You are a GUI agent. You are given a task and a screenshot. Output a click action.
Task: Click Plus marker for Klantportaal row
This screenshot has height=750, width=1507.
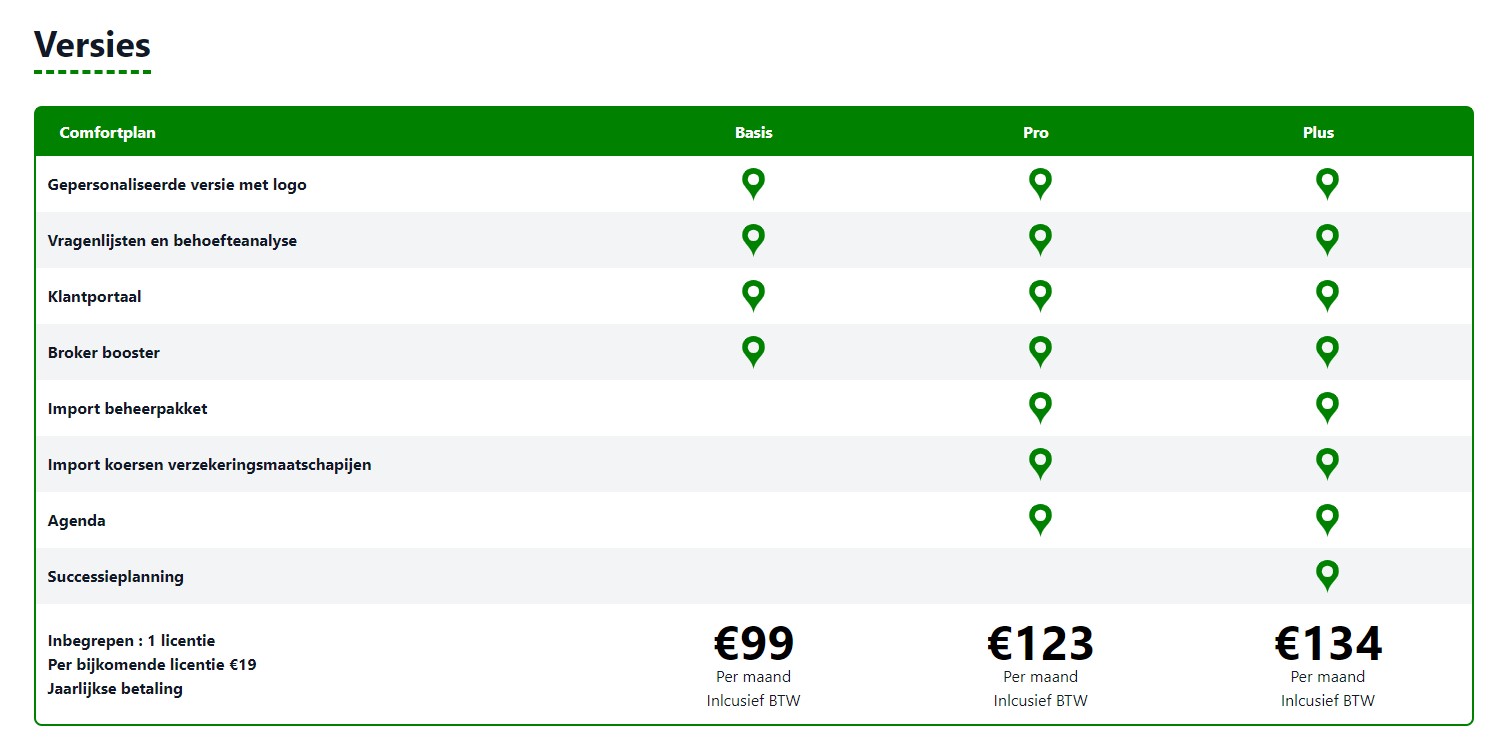click(x=1327, y=296)
